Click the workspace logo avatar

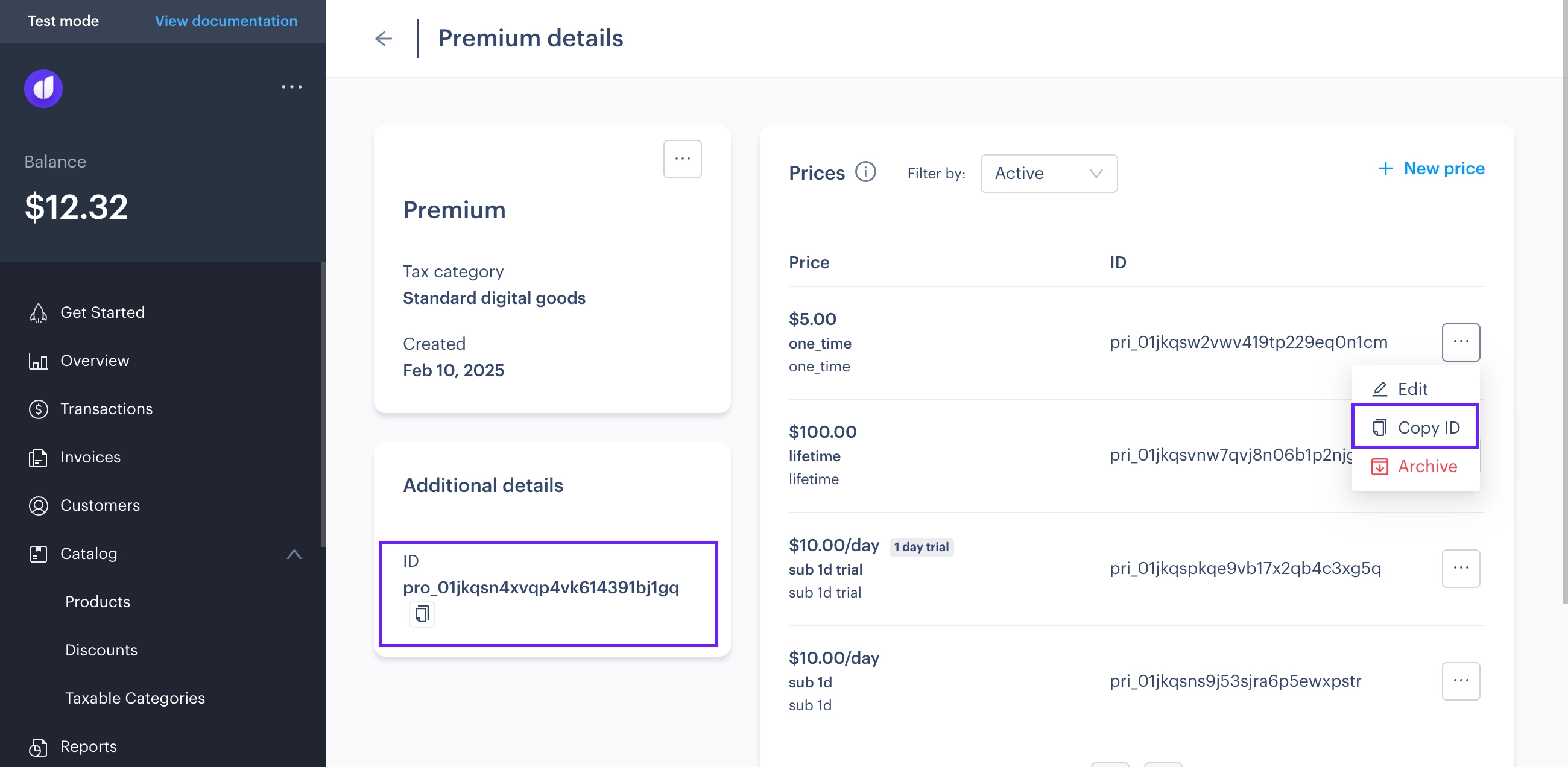point(43,88)
